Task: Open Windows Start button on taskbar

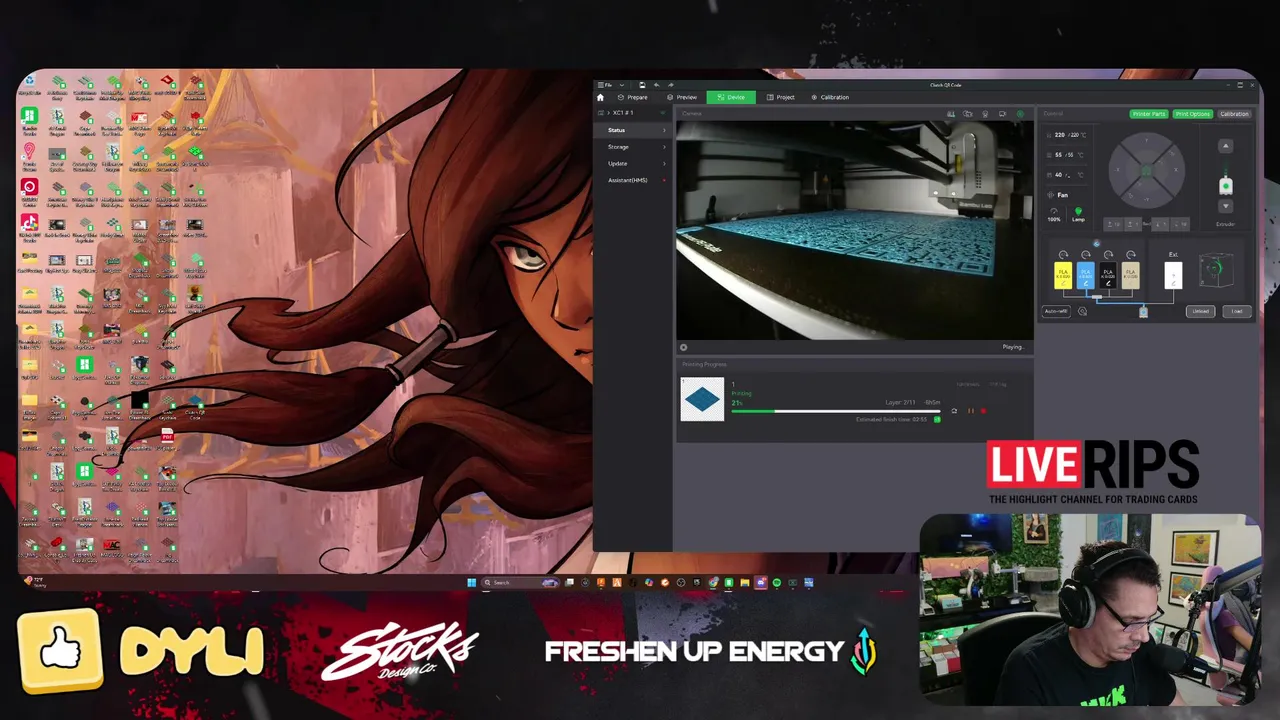Action: pyautogui.click(x=471, y=582)
